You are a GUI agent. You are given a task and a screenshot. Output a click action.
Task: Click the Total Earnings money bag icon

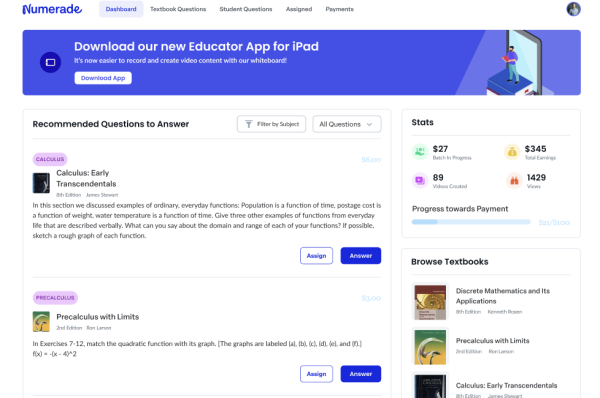click(x=512, y=152)
